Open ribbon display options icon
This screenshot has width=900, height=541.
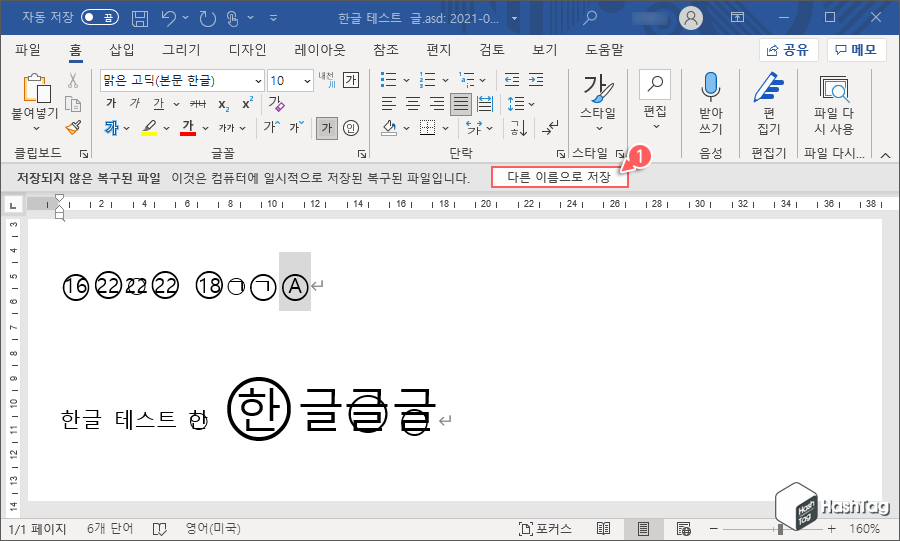(738, 18)
